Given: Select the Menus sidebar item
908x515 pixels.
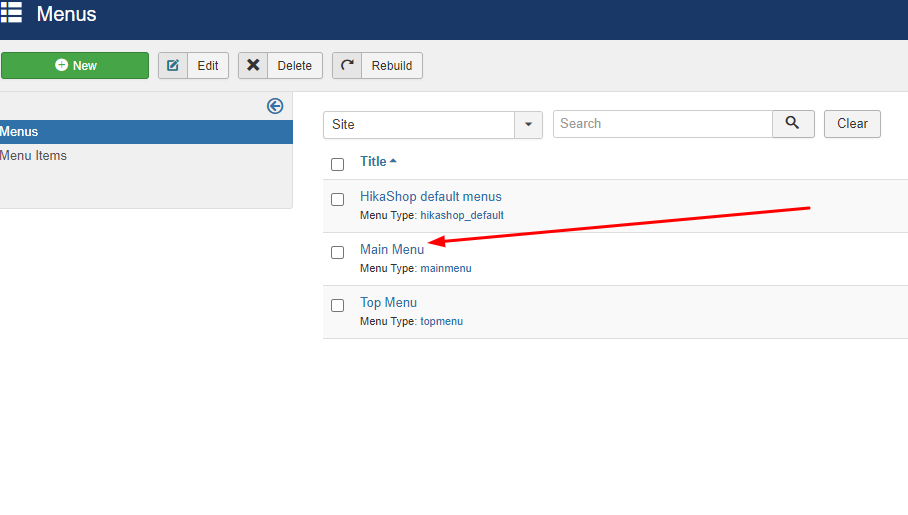Looking at the screenshot, I should coord(146,132).
